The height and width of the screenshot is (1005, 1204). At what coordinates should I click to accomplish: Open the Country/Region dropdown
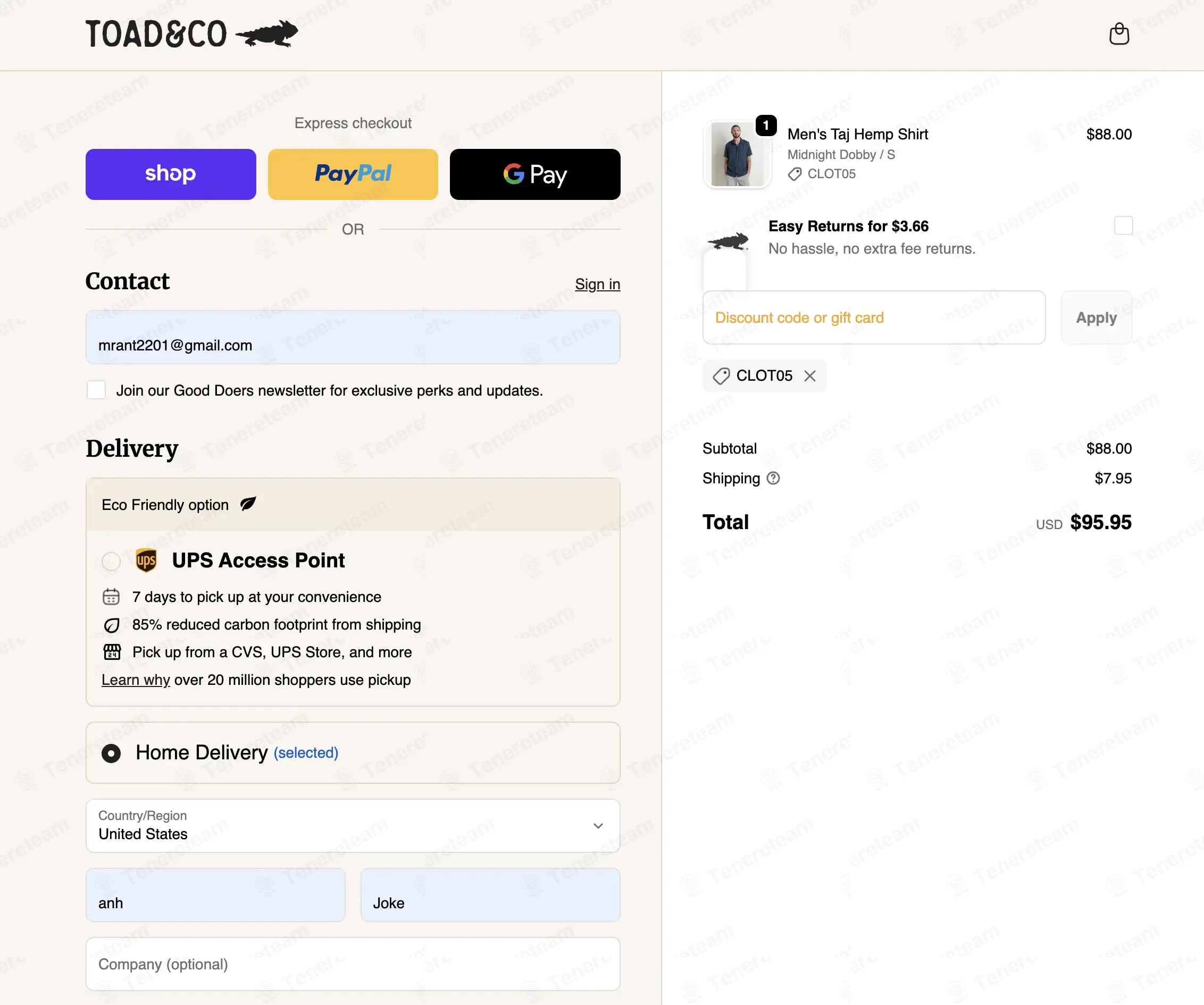coord(353,826)
